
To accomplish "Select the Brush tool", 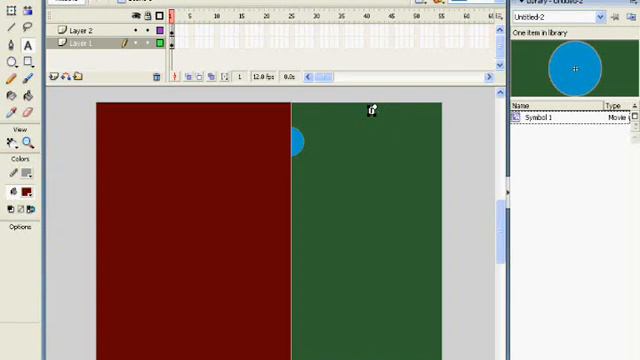I will click(x=28, y=79).
